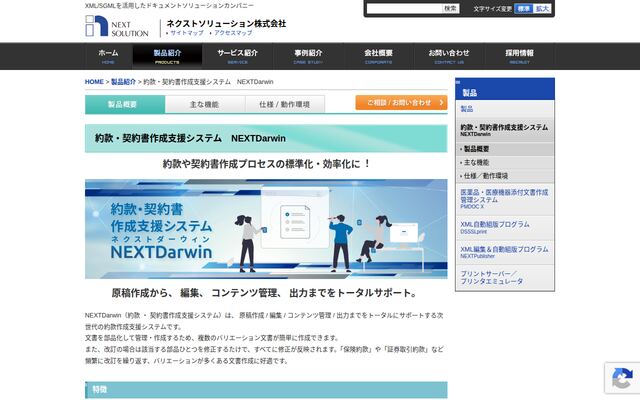640x400 pixels.
Task: Select the 製品概要 tab
Action: click(125, 104)
